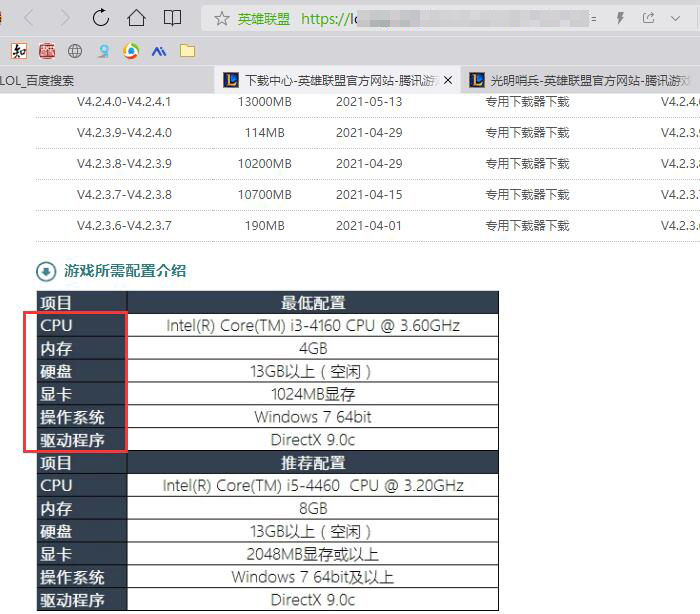
Task: Click 专用下载器下载 for V4.2.3.9-V4.2.4.0
Action: (527, 133)
